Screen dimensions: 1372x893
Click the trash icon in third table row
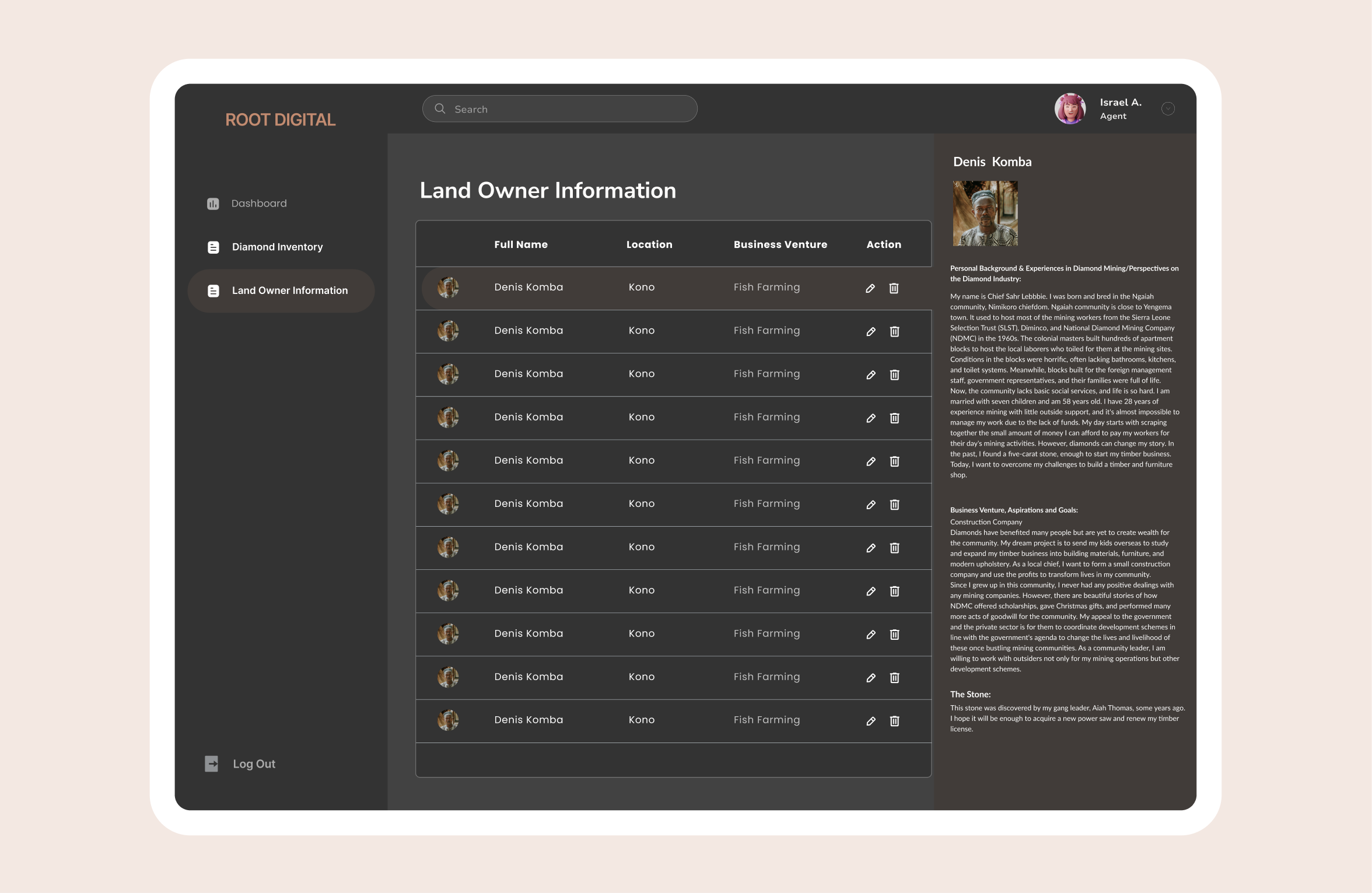coord(894,374)
